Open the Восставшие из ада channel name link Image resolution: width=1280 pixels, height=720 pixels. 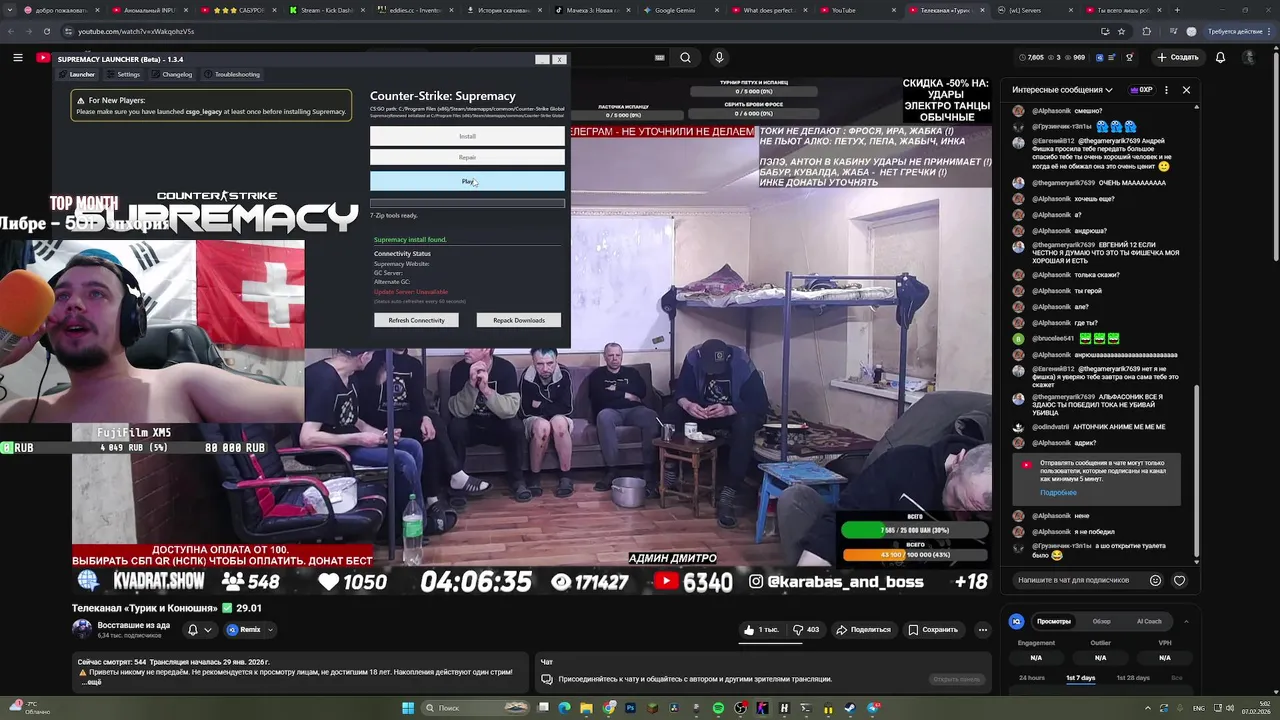tap(134, 625)
